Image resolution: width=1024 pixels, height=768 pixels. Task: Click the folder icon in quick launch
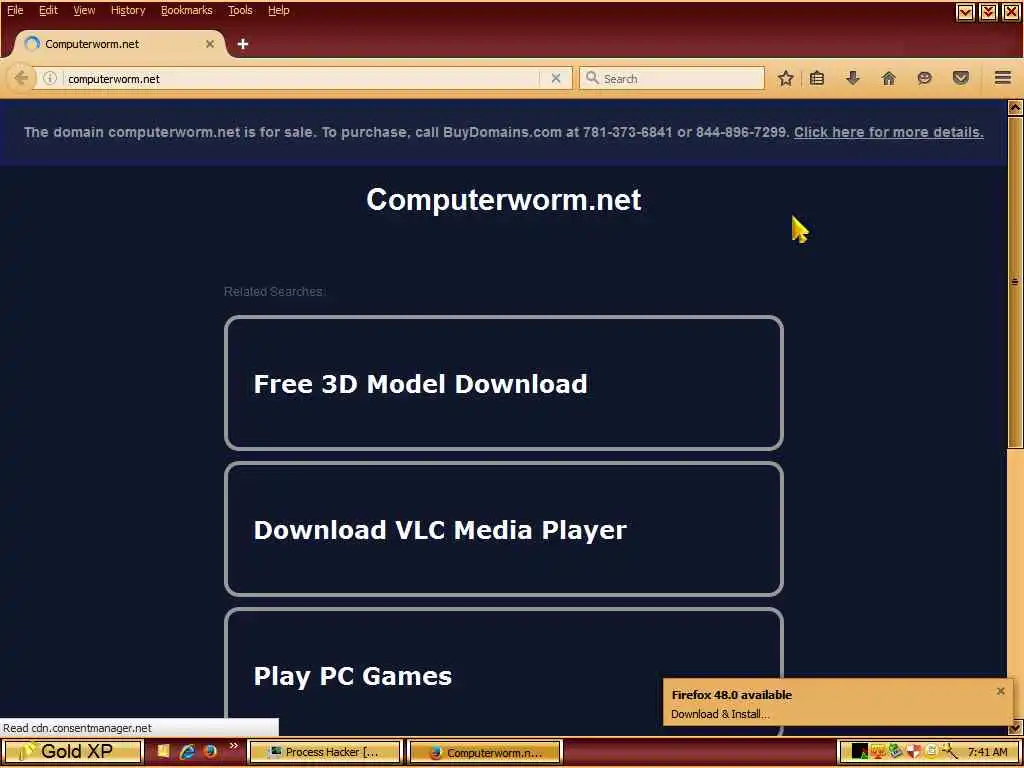(163, 752)
